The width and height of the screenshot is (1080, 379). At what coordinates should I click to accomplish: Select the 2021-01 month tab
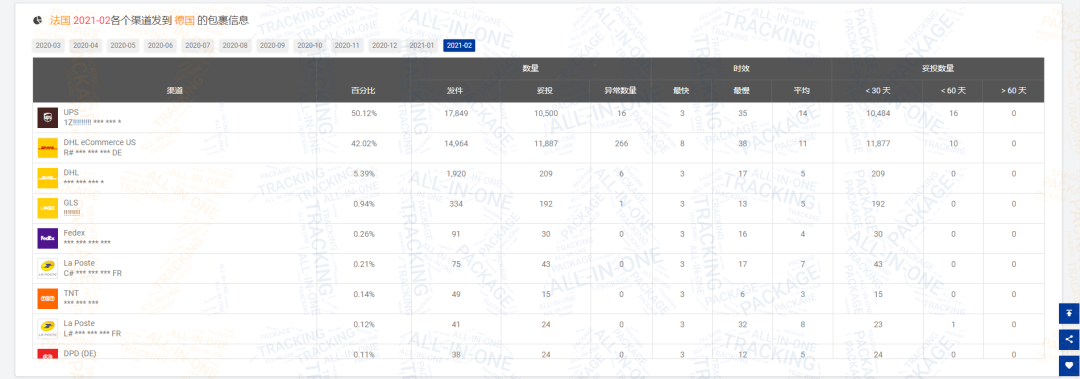click(421, 45)
